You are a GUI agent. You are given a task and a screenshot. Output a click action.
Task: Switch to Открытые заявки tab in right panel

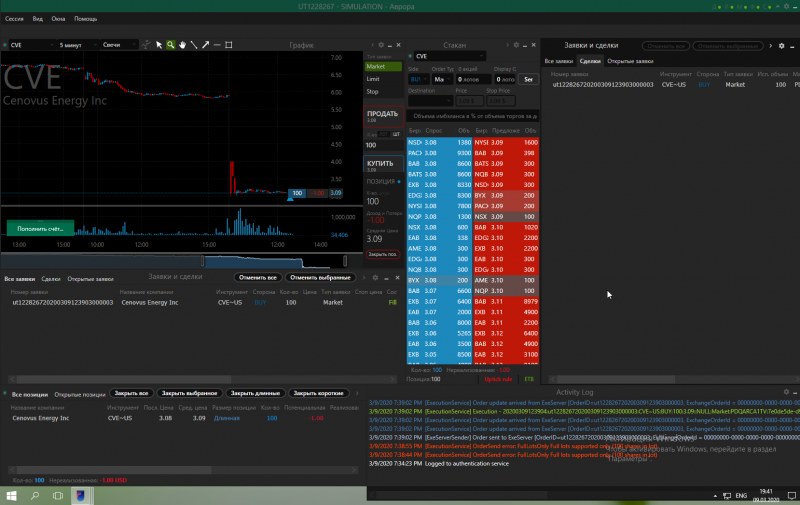630,61
